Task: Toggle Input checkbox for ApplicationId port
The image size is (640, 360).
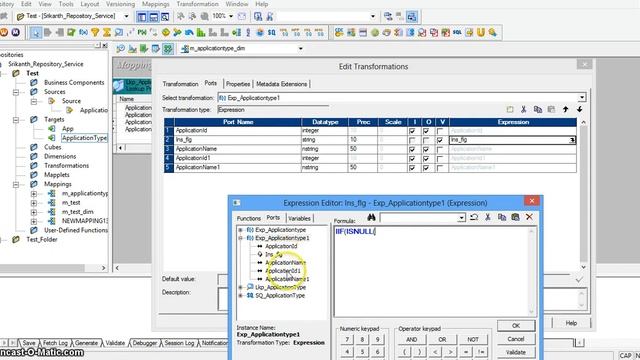Action: (412, 131)
